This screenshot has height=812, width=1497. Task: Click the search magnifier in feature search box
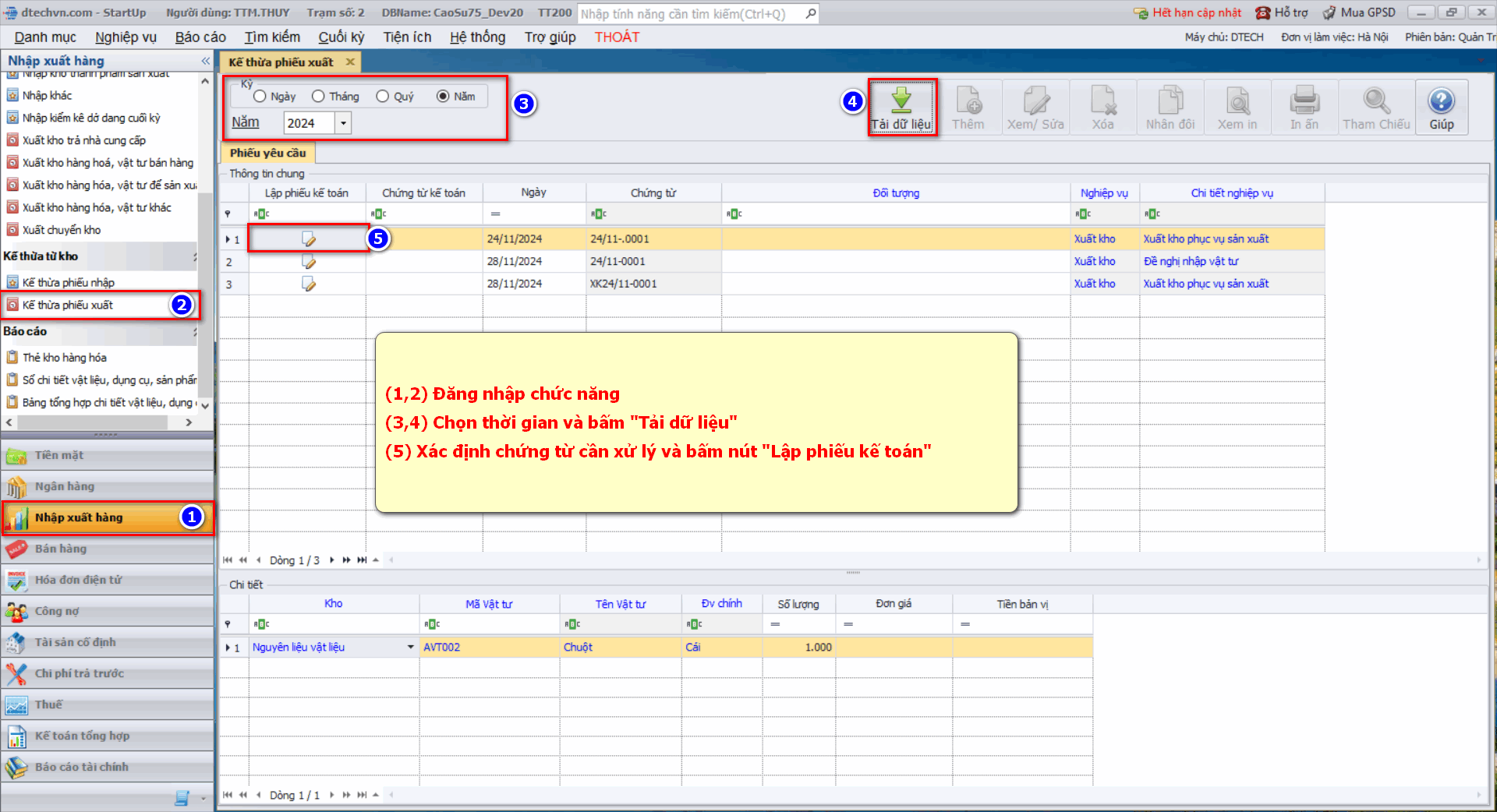click(x=811, y=13)
